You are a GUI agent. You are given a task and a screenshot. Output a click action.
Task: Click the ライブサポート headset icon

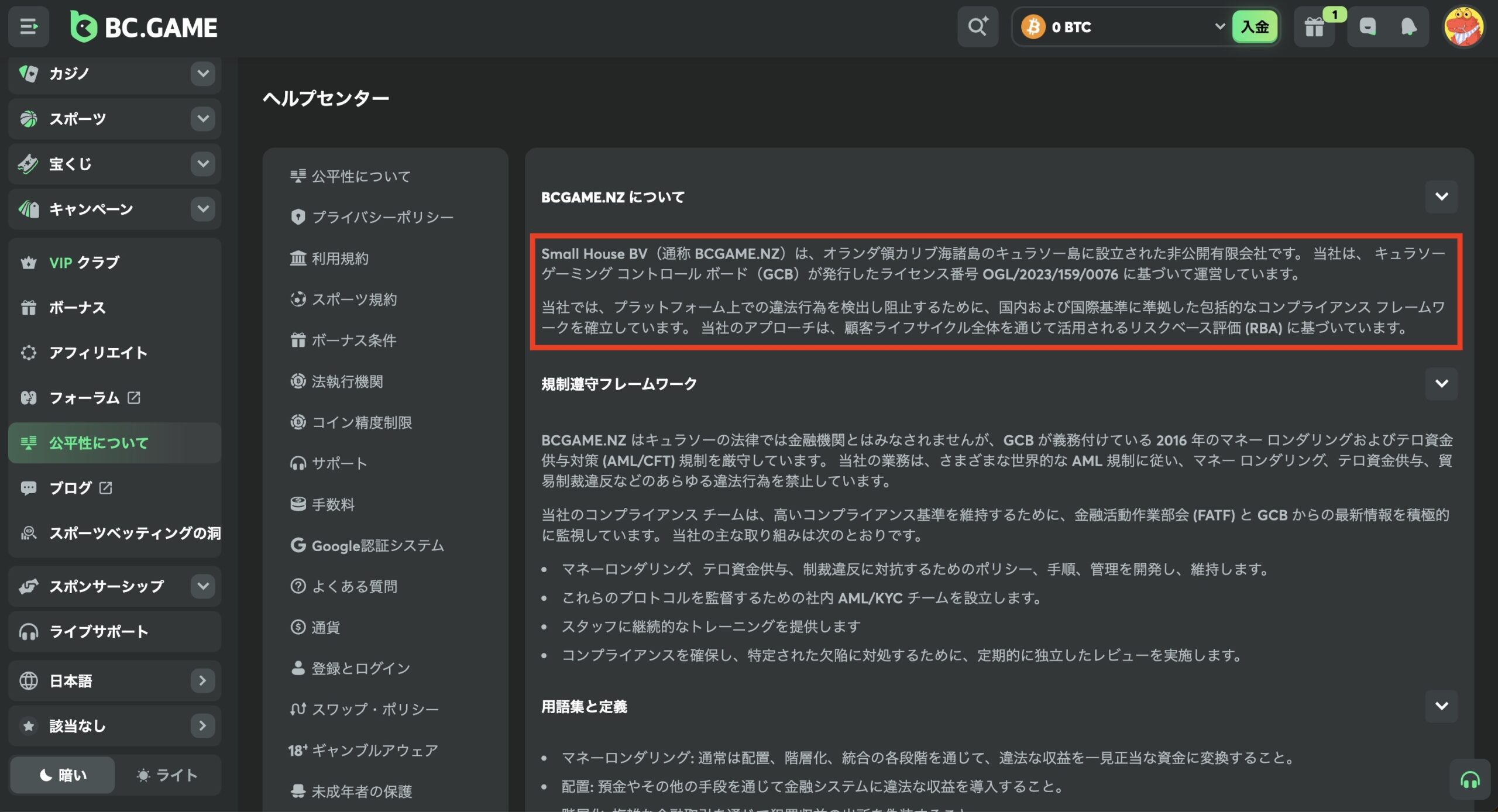(x=28, y=632)
